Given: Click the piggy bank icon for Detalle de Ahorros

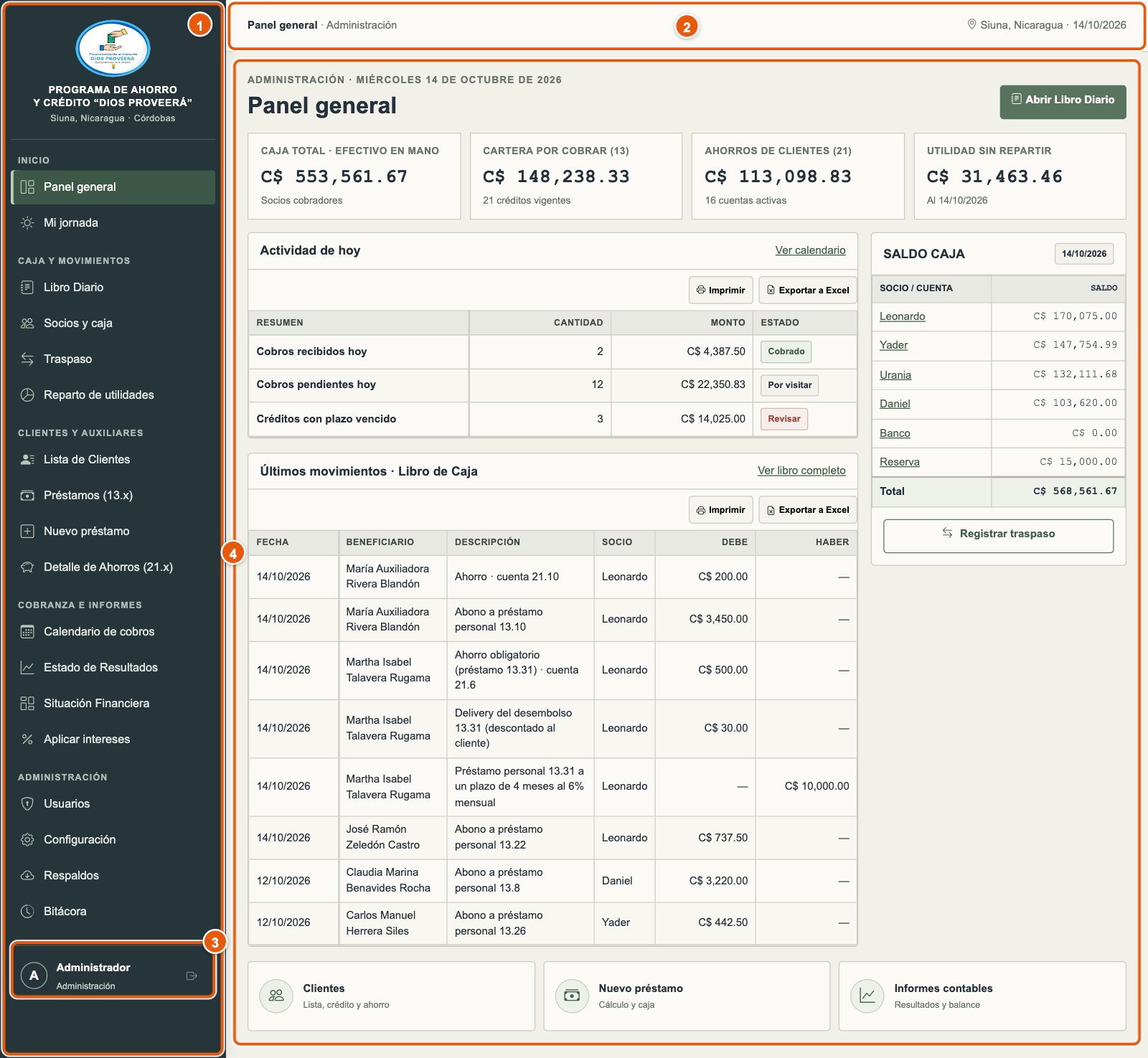Looking at the screenshot, I should point(27,567).
